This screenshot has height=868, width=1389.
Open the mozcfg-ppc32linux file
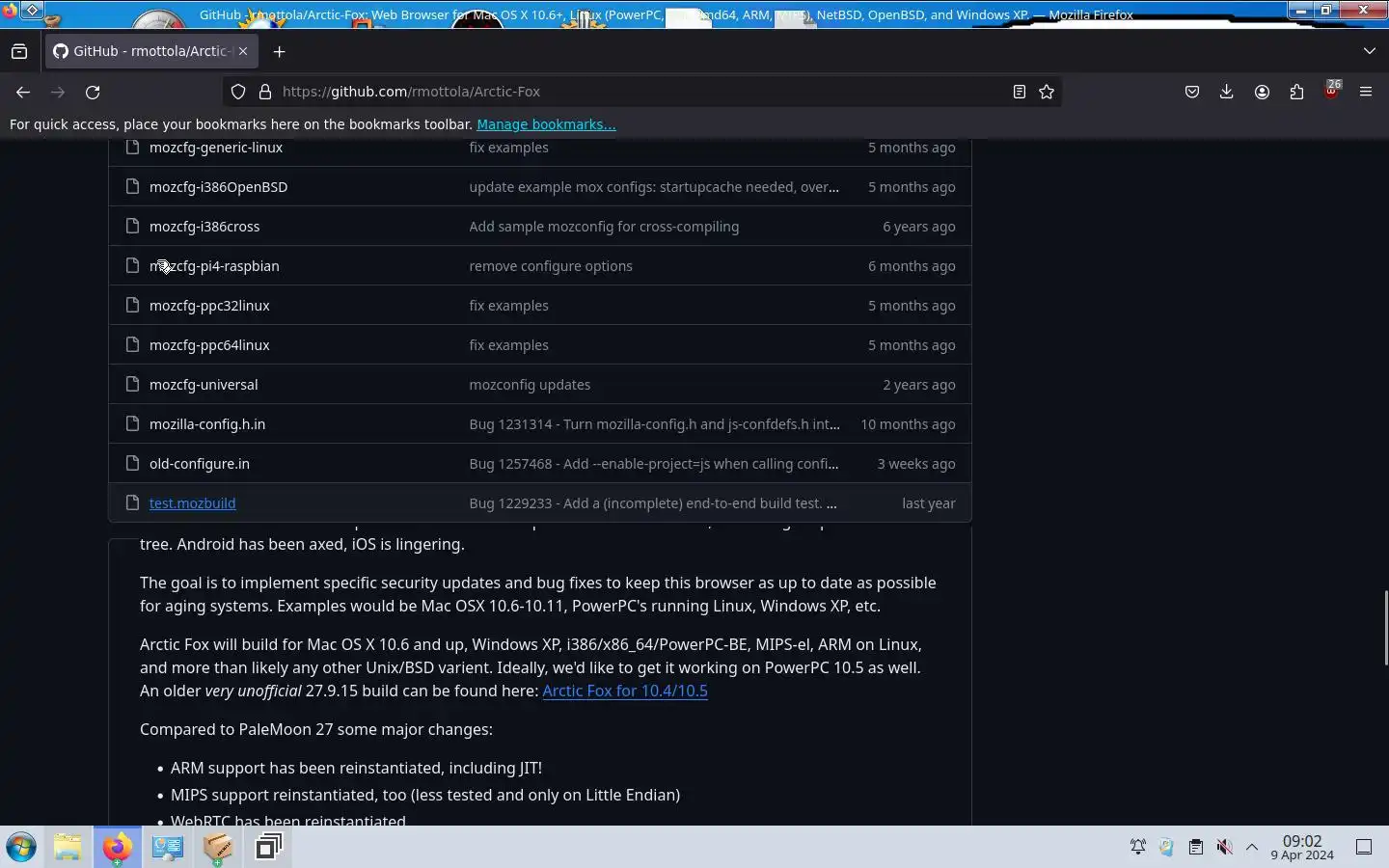(209, 306)
